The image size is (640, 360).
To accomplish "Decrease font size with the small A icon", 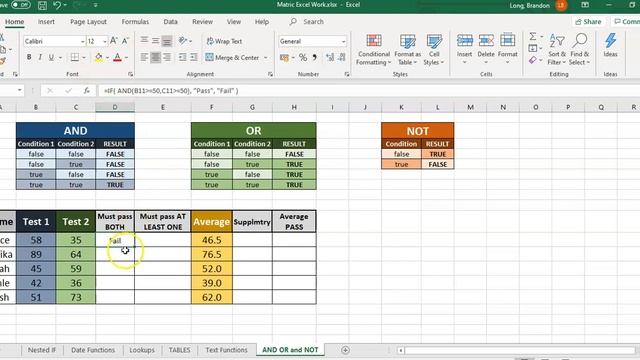I will [x=125, y=41].
